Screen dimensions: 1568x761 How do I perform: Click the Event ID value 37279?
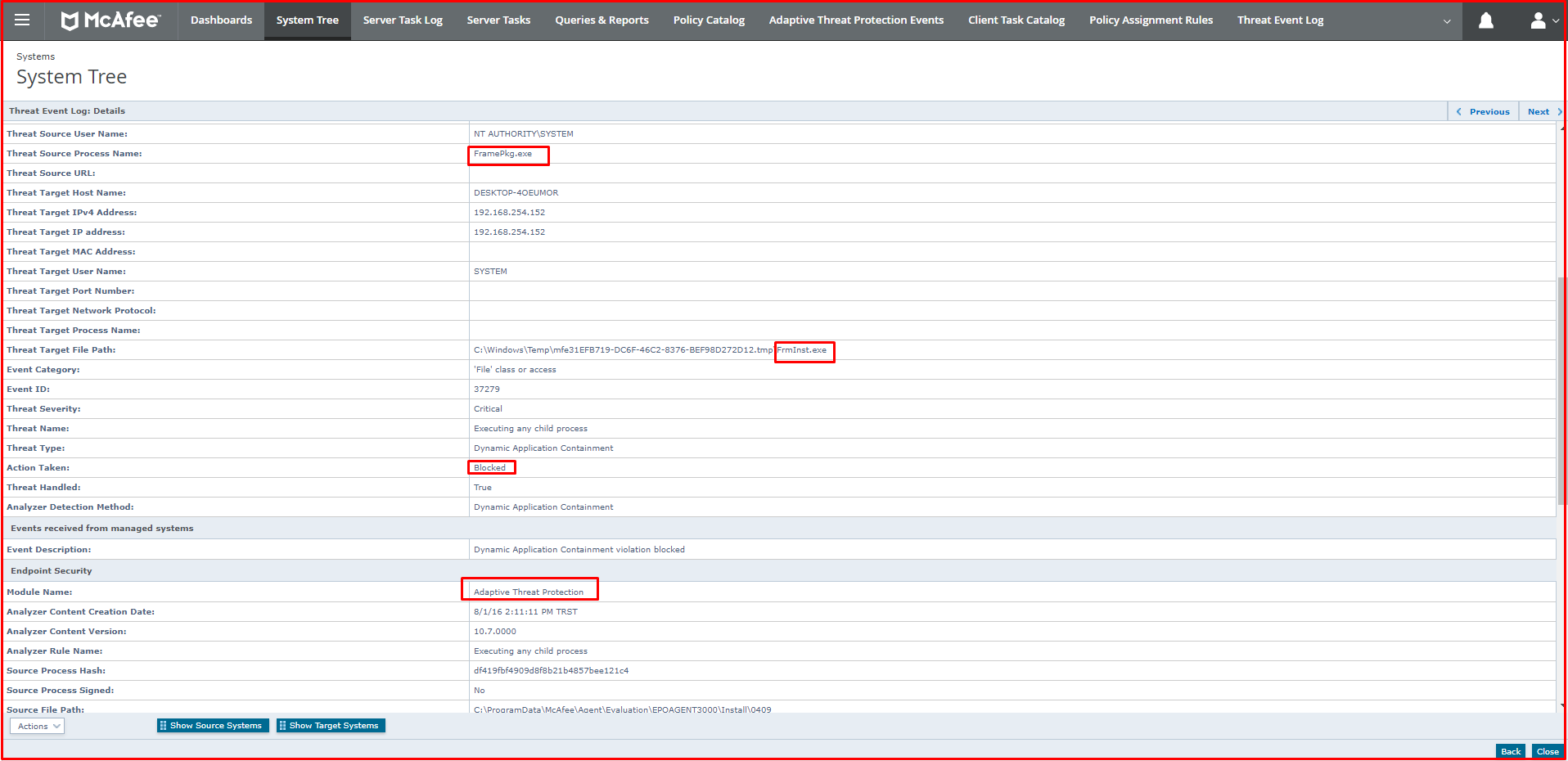point(487,390)
